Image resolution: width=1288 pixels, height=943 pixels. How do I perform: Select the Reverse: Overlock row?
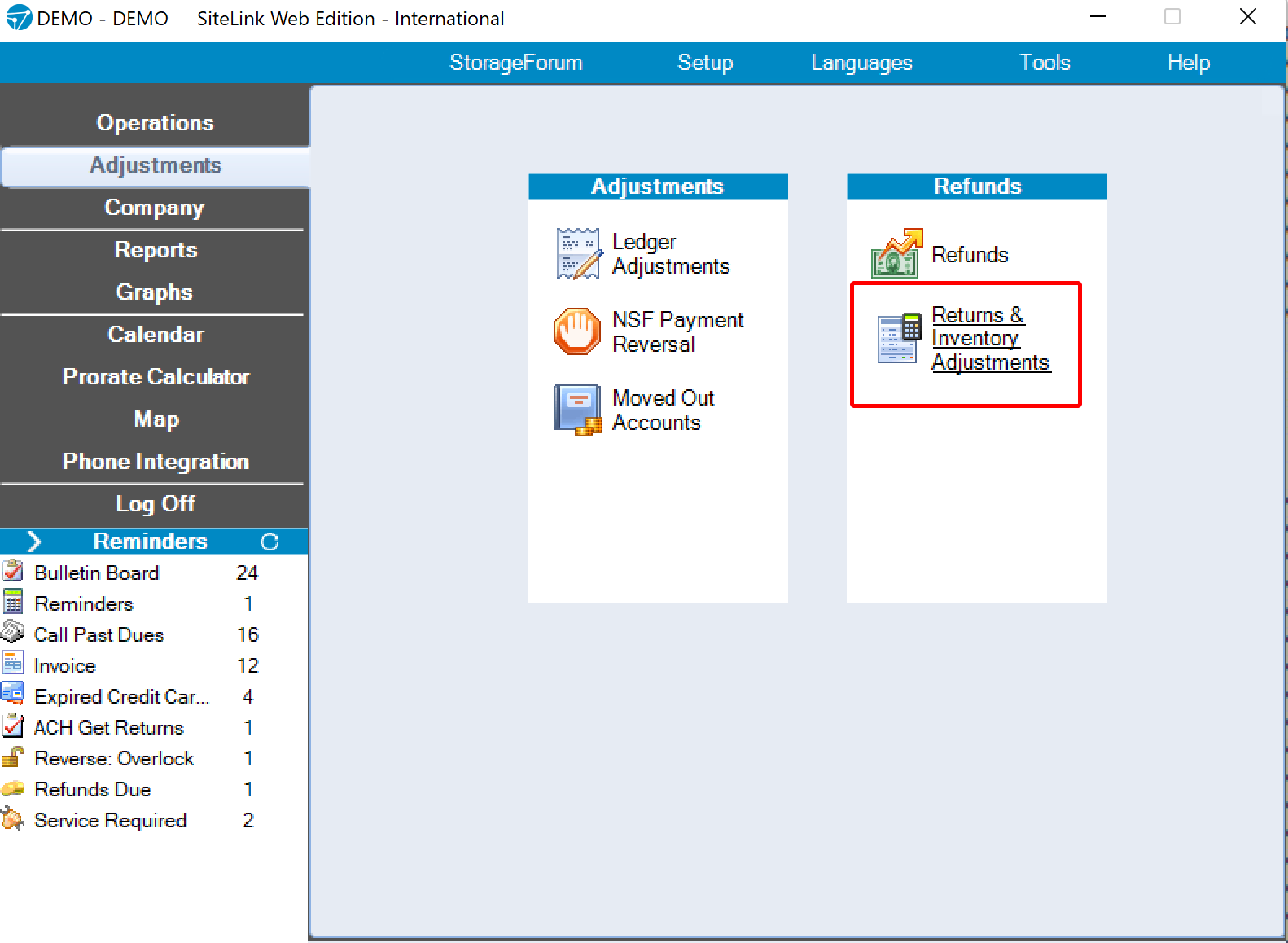click(x=154, y=758)
